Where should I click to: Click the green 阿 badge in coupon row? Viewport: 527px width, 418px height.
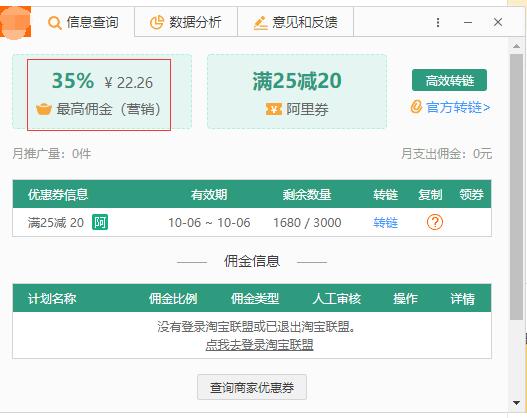click(100, 222)
